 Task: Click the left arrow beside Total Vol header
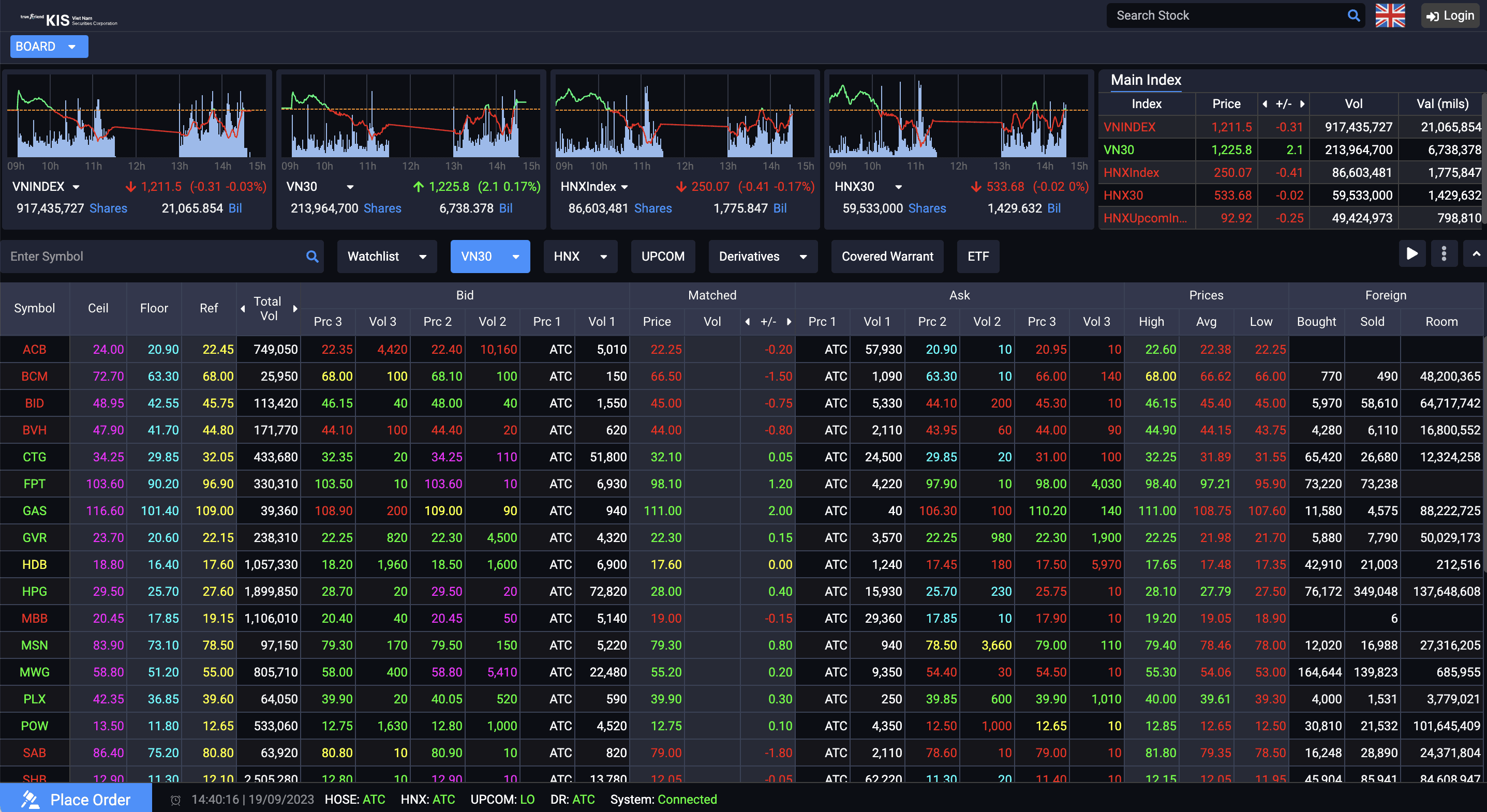pyautogui.click(x=243, y=309)
